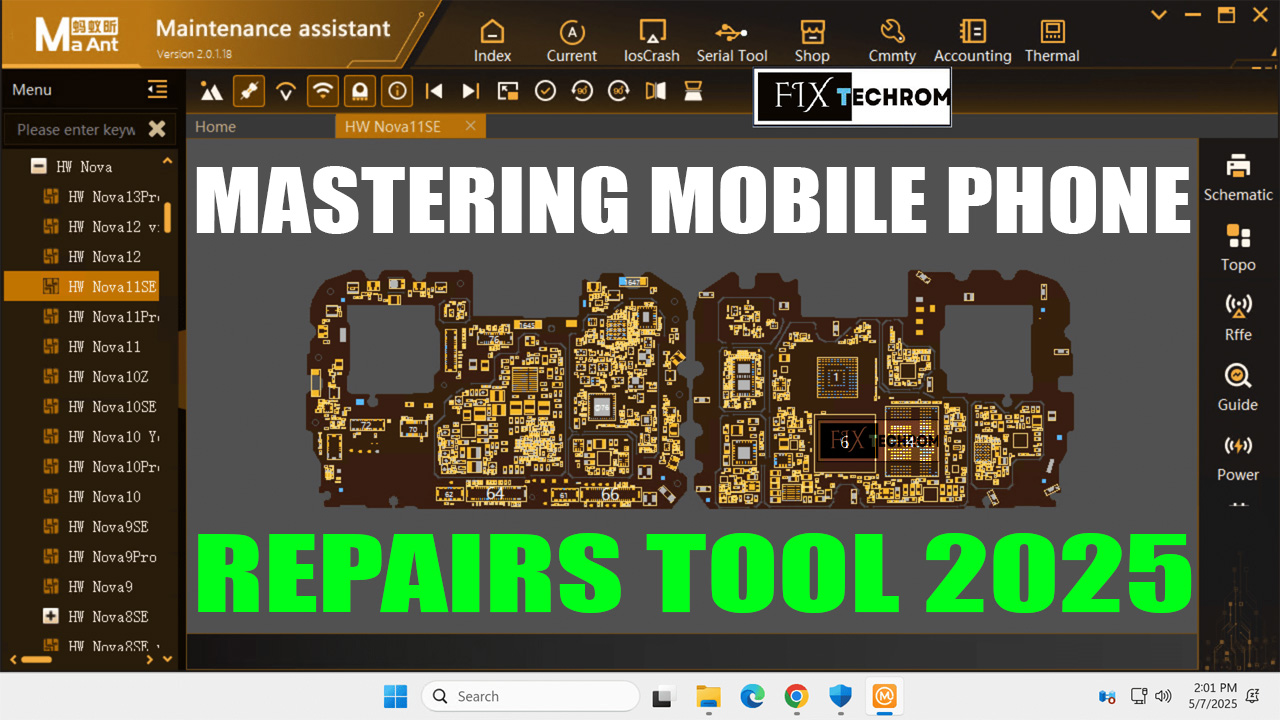Collapse the HW Nova tree group
The height and width of the screenshot is (720, 1280).
[39, 166]
